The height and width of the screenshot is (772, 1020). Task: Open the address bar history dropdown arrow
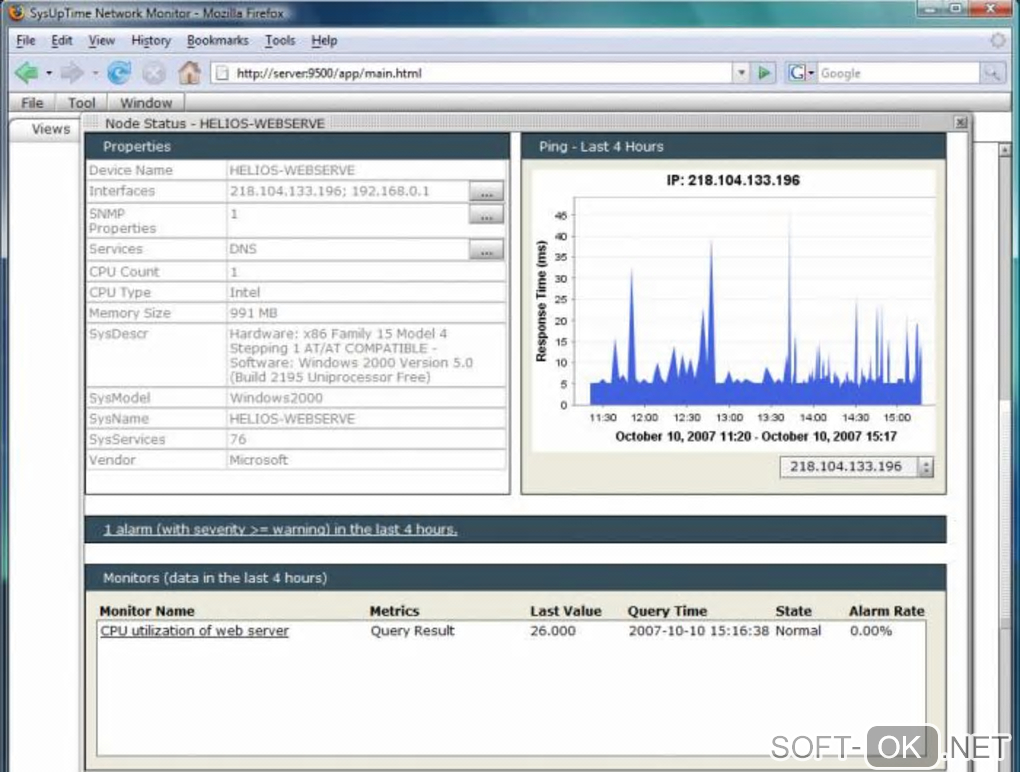click(x=741, y=73)
